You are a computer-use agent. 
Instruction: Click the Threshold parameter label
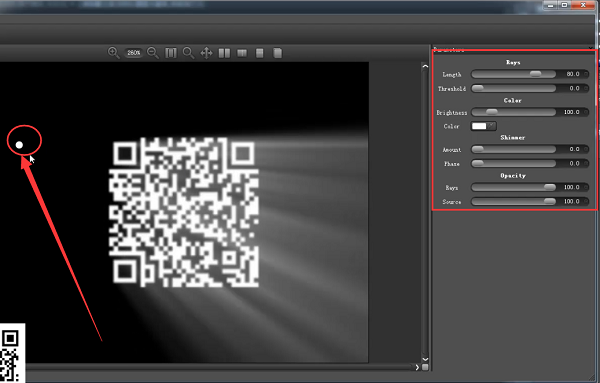(452, 88)
